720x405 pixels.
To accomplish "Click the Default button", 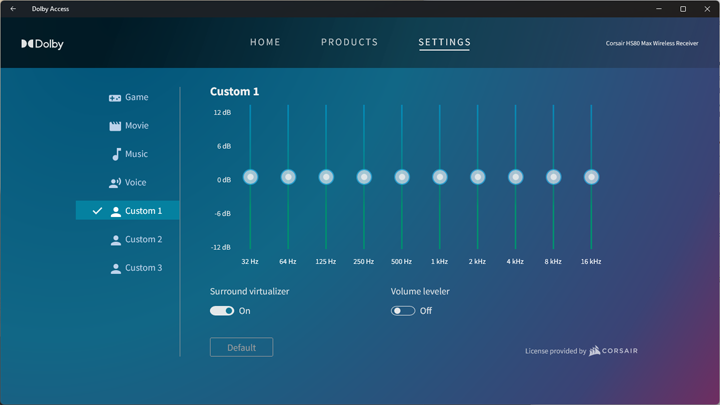I will click(241, 347).
